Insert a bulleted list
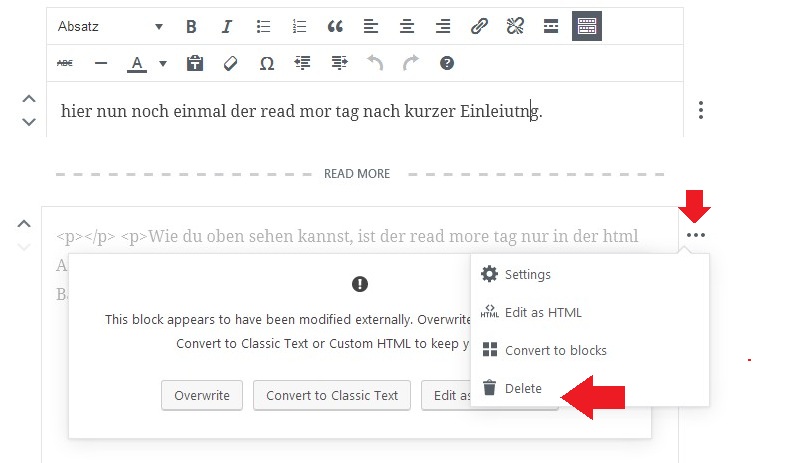 coord(263,27)
